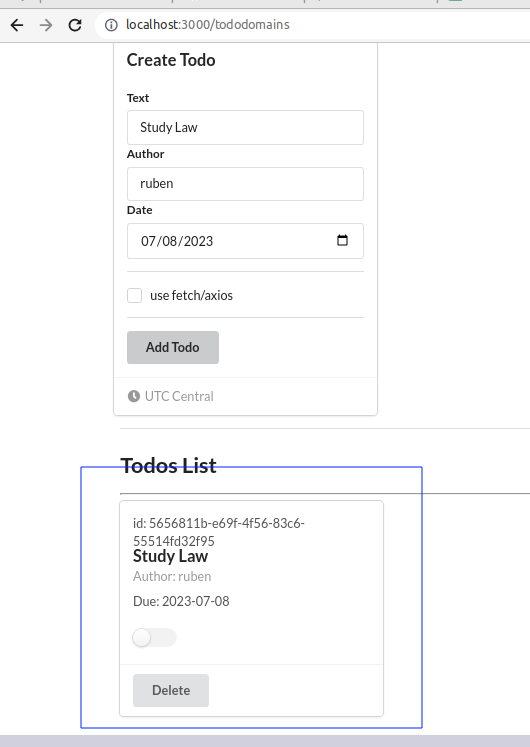Delete the Study Law todo
Image resolution: width=530 pixels, height=747 pixels.
(171, 690)
